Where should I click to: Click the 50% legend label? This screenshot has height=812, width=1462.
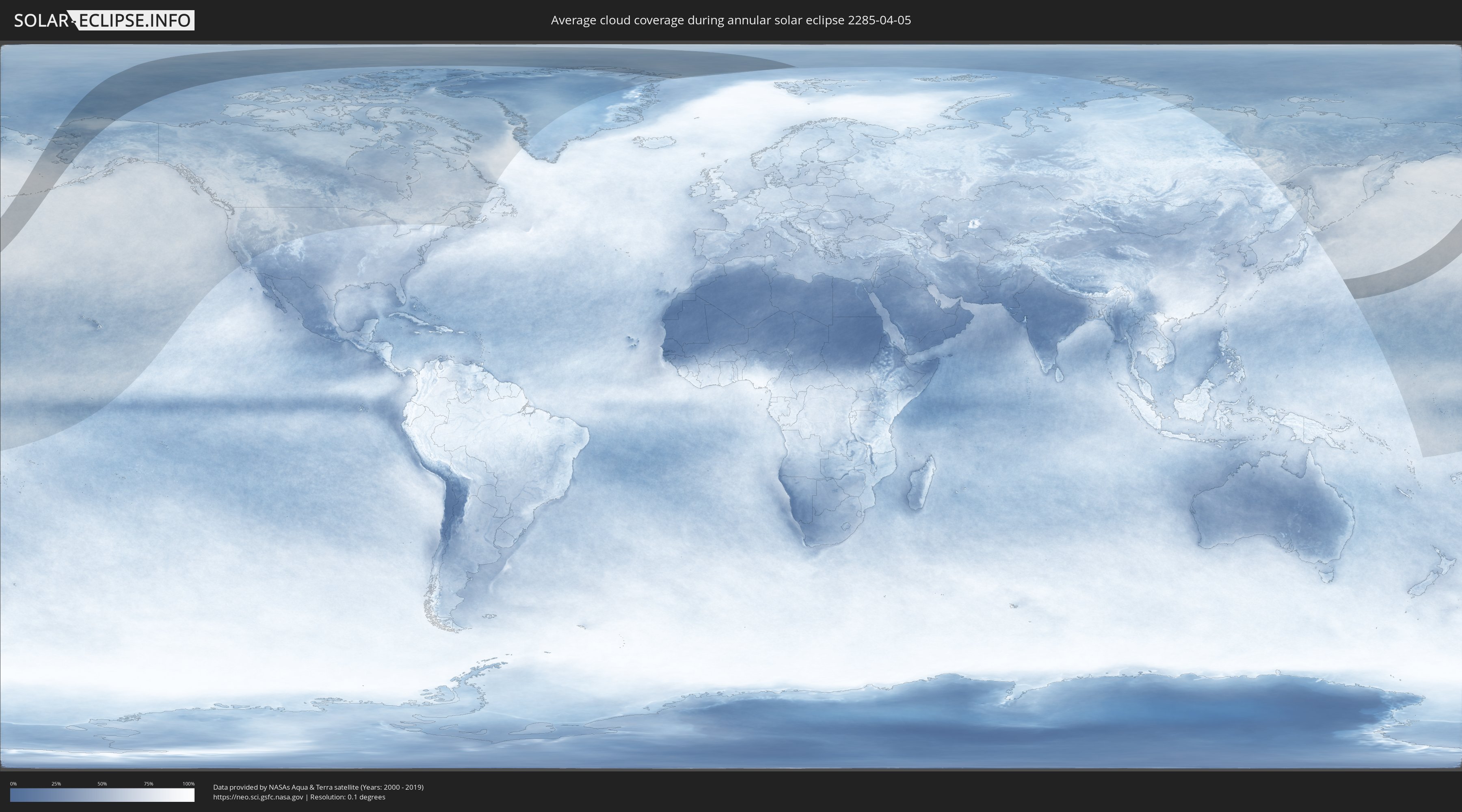(102, 784)
